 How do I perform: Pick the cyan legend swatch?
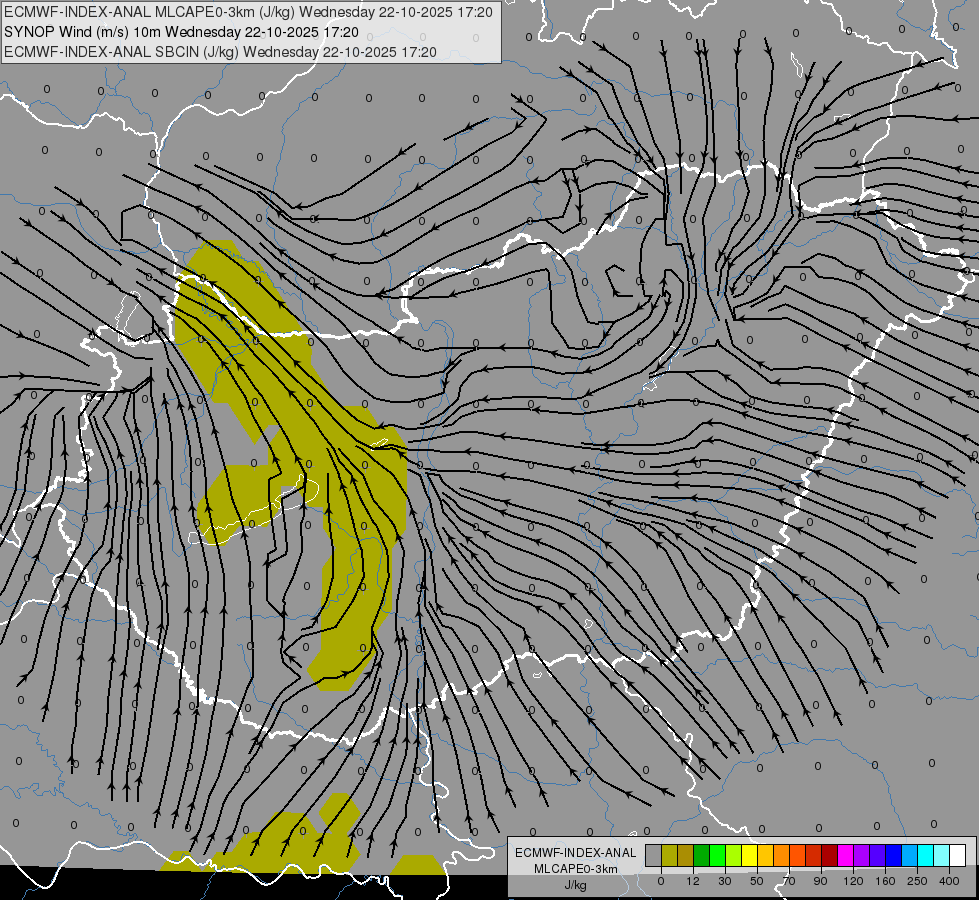[x=926, y=855]
